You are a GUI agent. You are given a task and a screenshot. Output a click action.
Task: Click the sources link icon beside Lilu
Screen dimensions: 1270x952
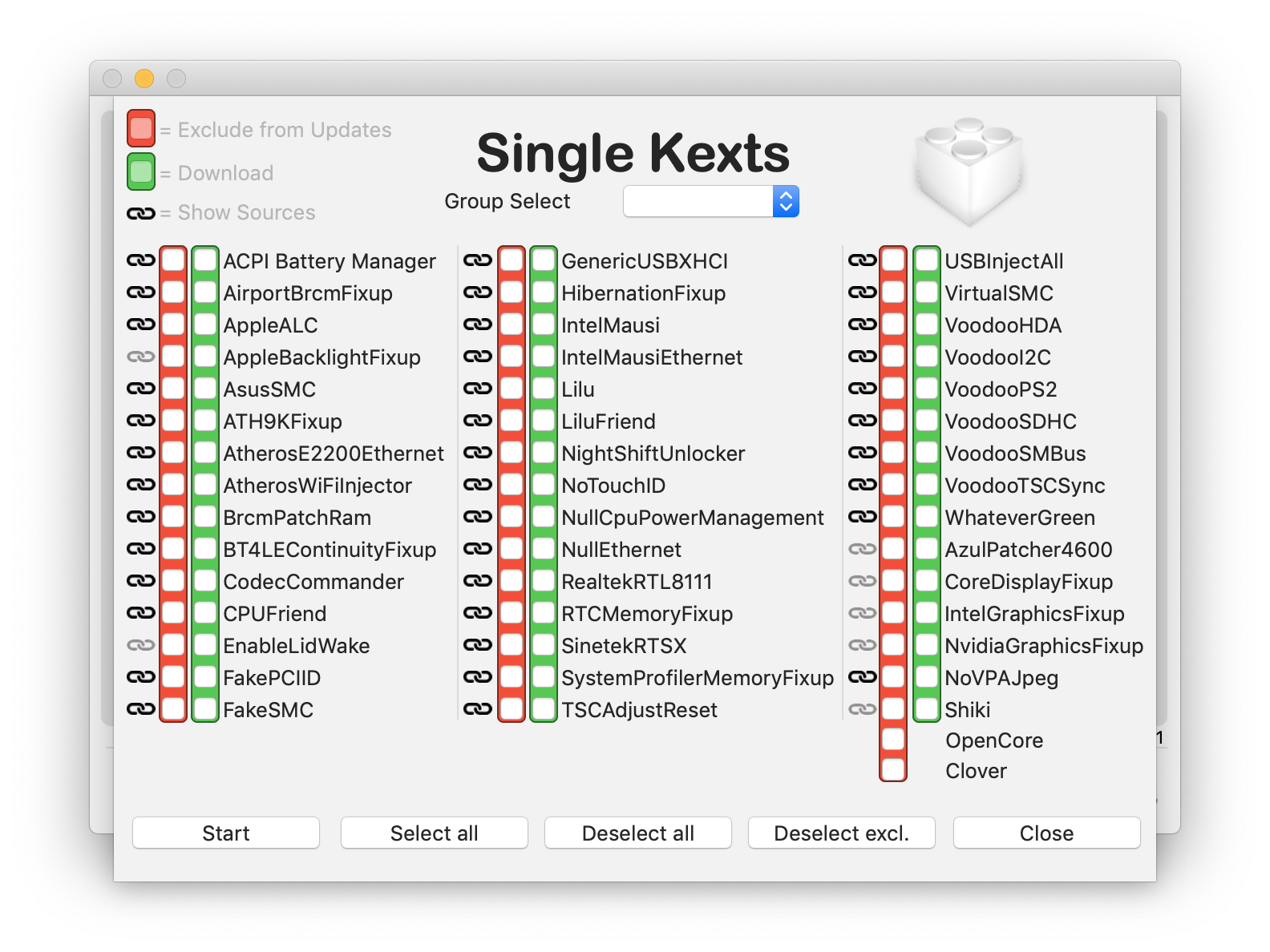(x=477, y=389)
